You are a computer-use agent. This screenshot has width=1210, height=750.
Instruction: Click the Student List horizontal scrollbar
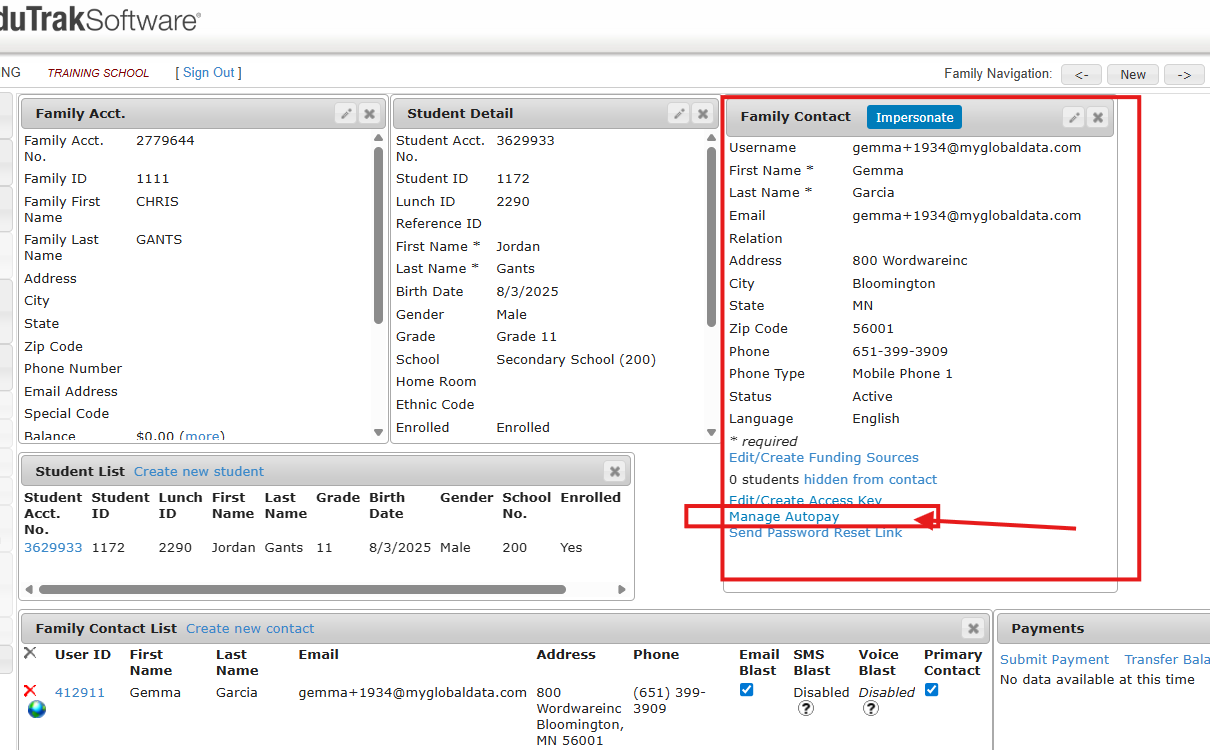click(x=300, y=589)
